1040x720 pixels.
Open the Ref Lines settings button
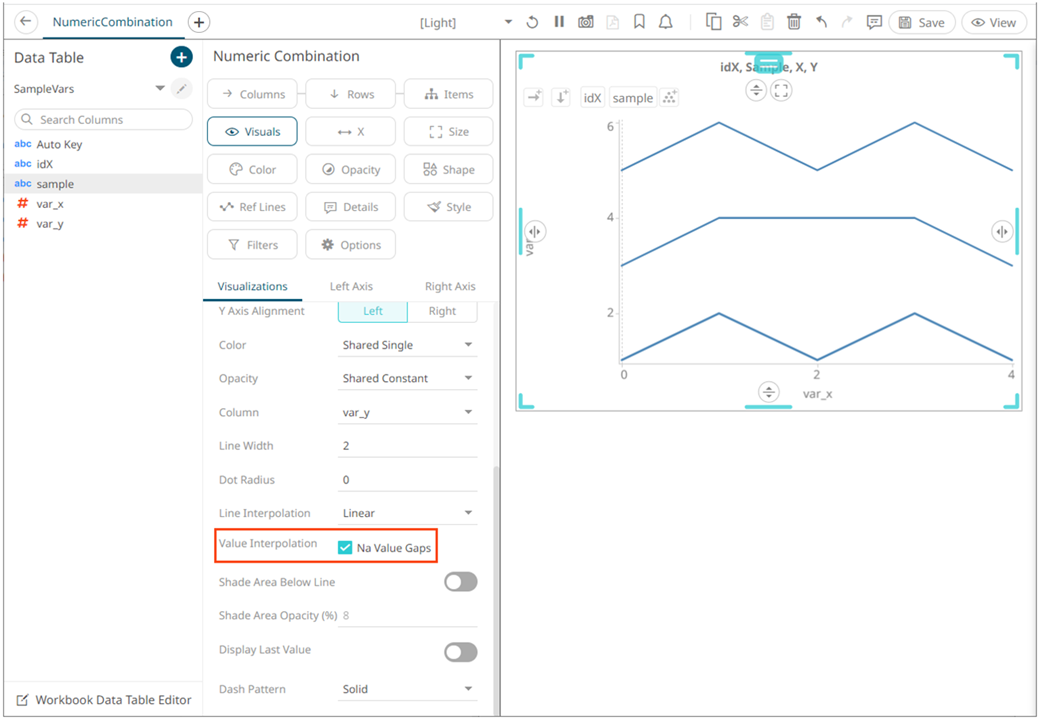(x=252, y=207)
